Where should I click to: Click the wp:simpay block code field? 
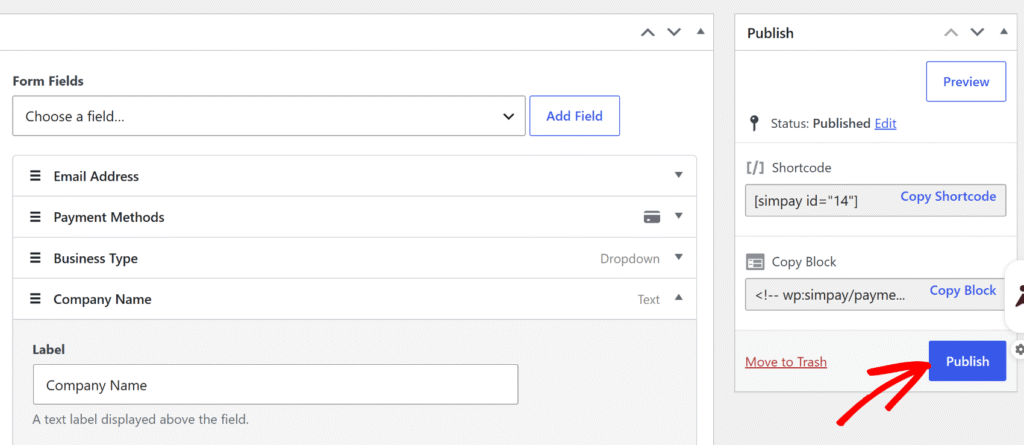[875, 295]
